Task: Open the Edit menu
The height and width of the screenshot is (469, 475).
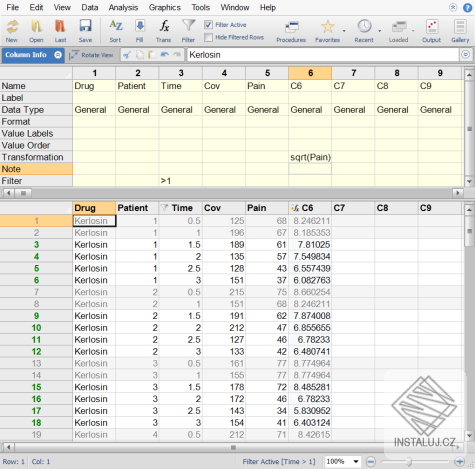Action: pyautogui.click(x=36, y=7)
